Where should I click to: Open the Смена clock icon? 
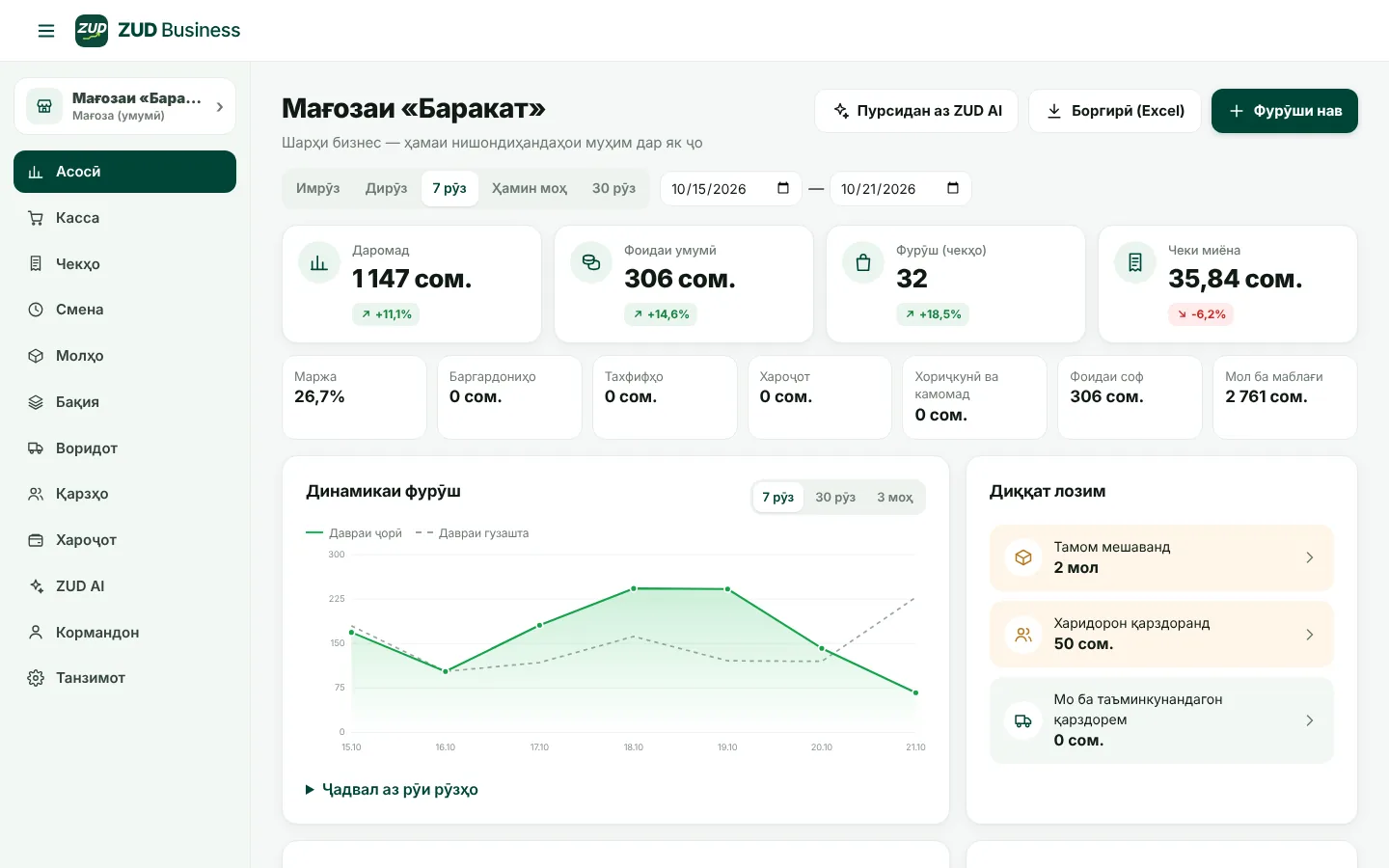pos(36,310)
